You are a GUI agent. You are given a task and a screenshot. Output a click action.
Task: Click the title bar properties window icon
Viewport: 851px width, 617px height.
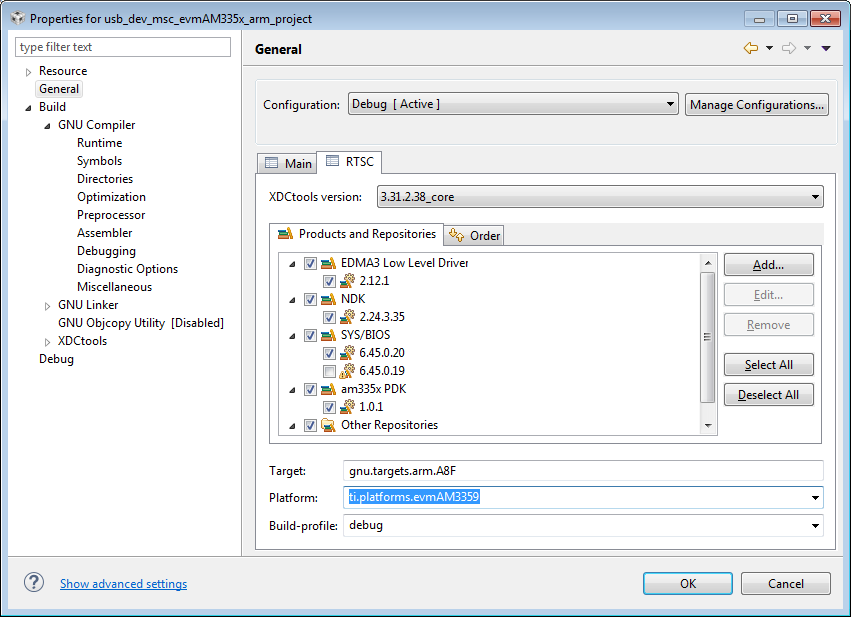coord(18,18)
